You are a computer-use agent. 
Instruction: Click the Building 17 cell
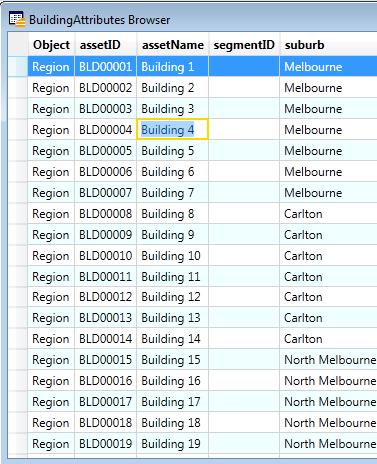pyautogui.click(x=173, y=402)
